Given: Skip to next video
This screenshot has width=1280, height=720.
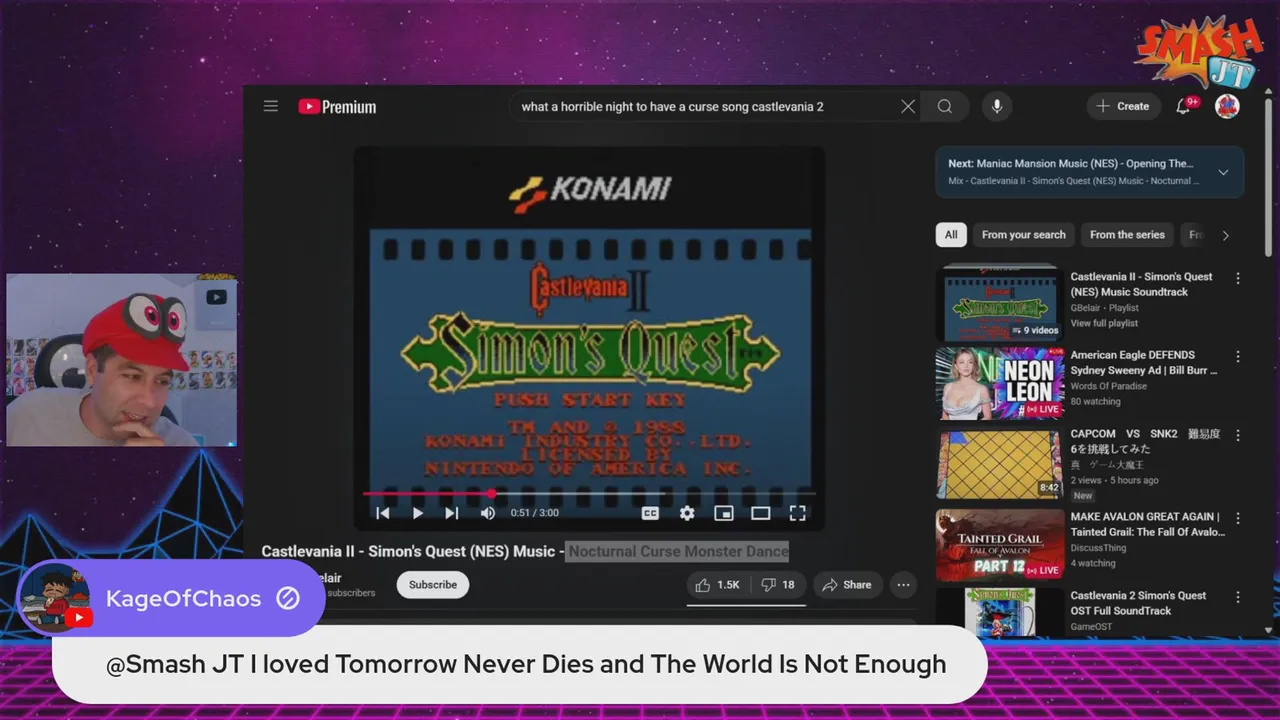Looking at the screenshot, I should click(451, 513).
